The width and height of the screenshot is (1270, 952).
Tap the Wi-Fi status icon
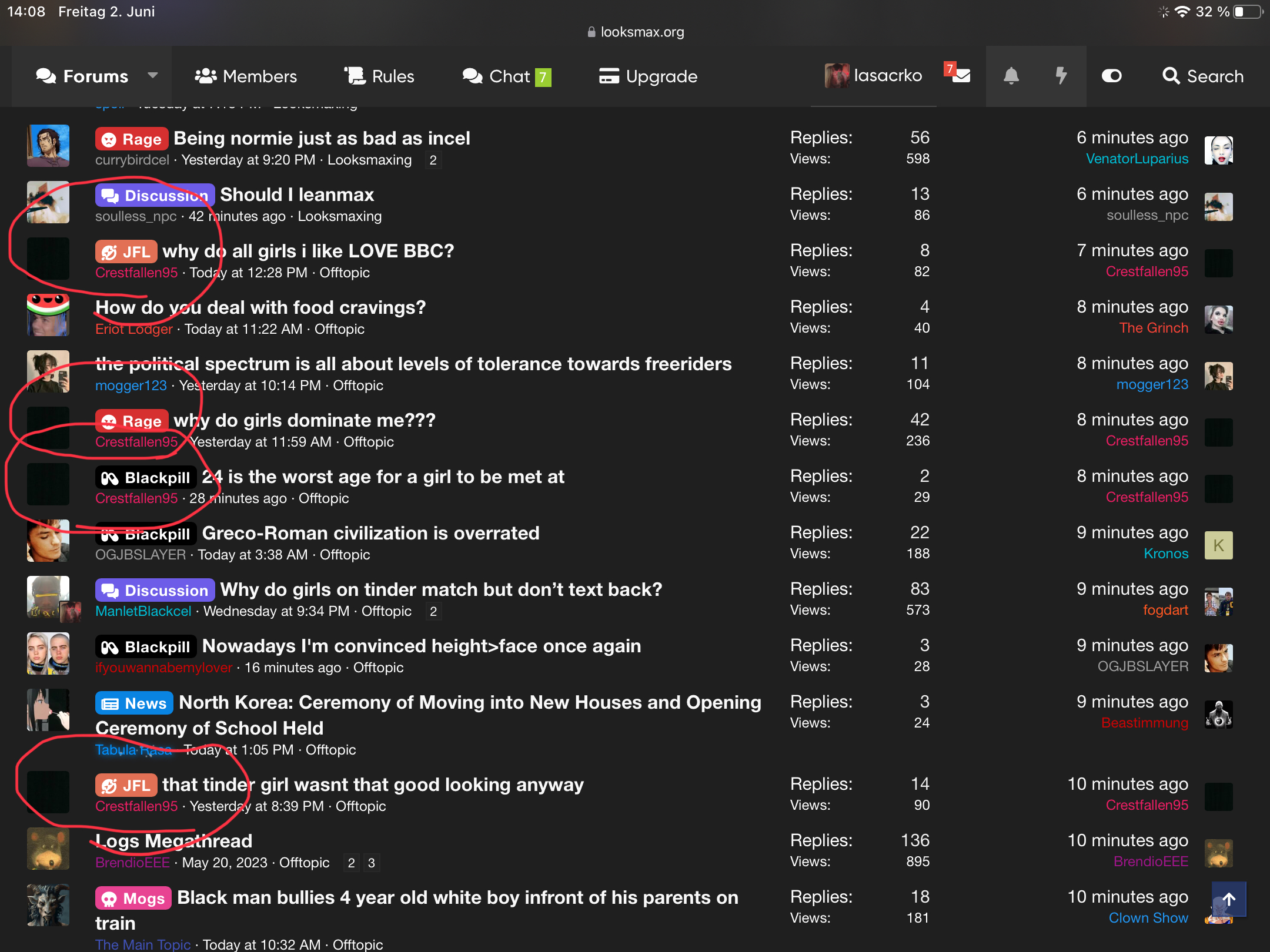point(1182,12)
